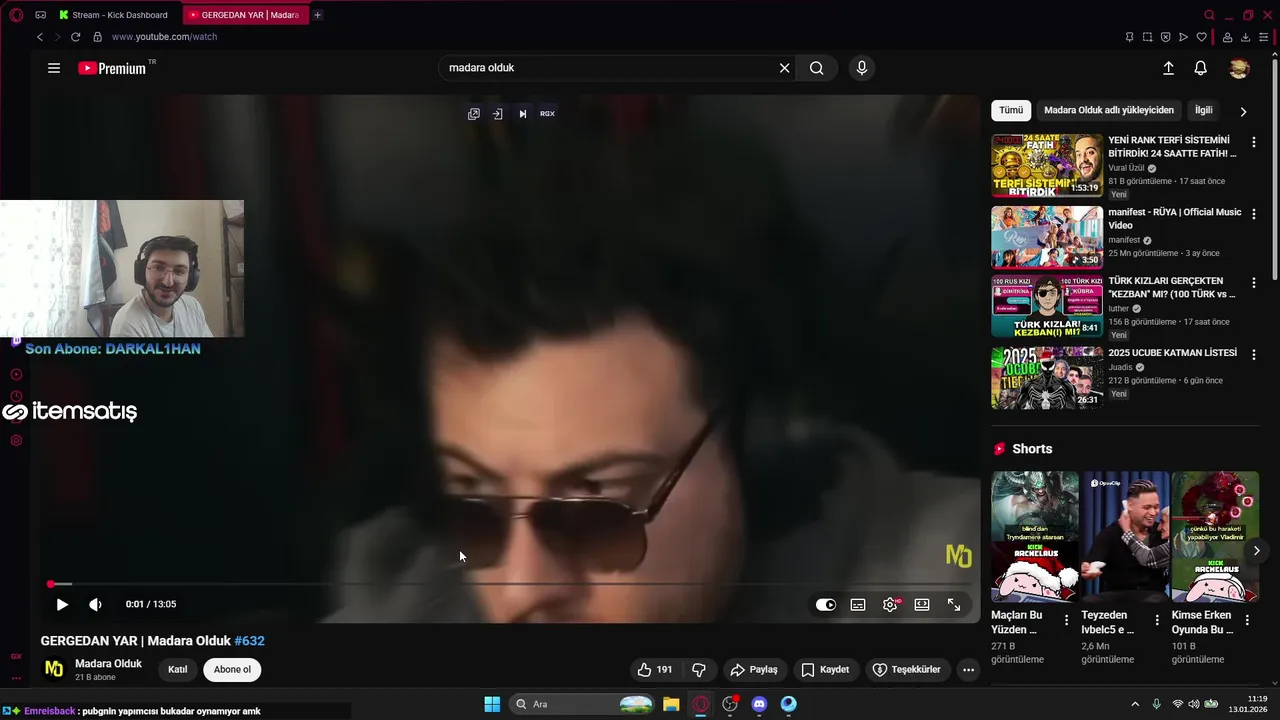Save video with the Kaydet button
Viewport: 1280px width, 720px height.
pyautogui.click(x=825, y=670)
